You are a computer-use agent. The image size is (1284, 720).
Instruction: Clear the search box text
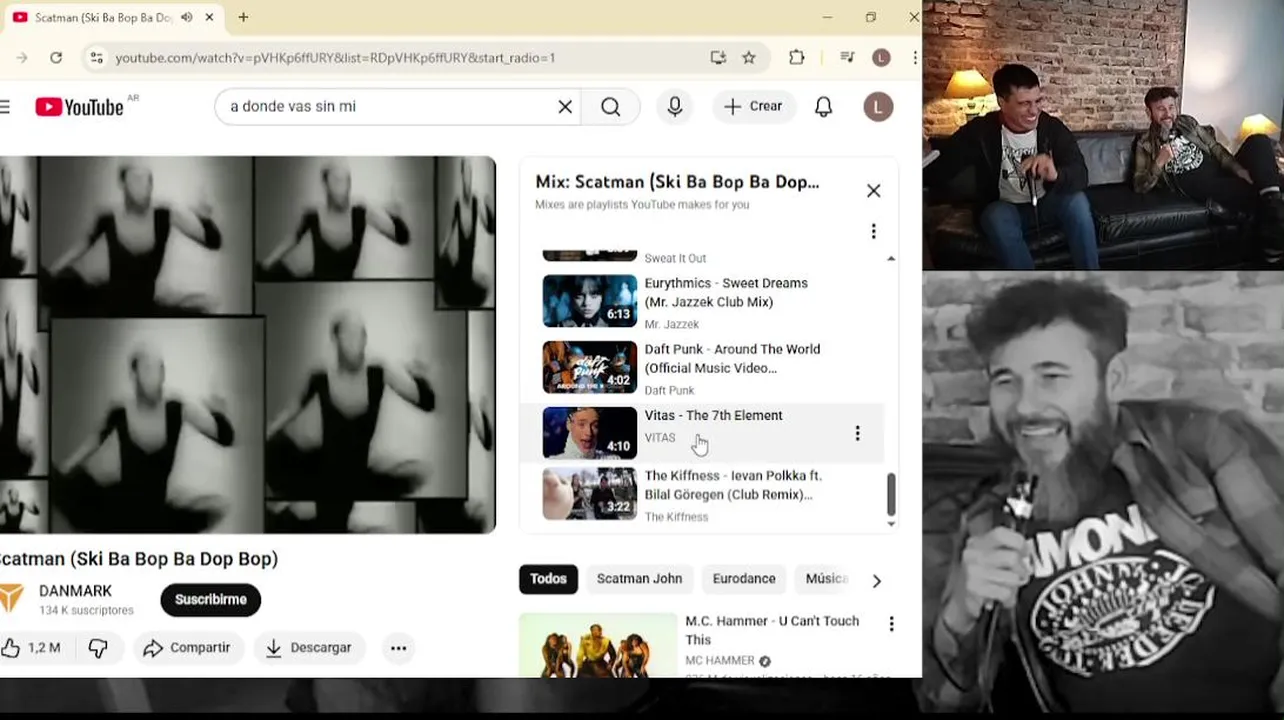[x=565, y=106]
